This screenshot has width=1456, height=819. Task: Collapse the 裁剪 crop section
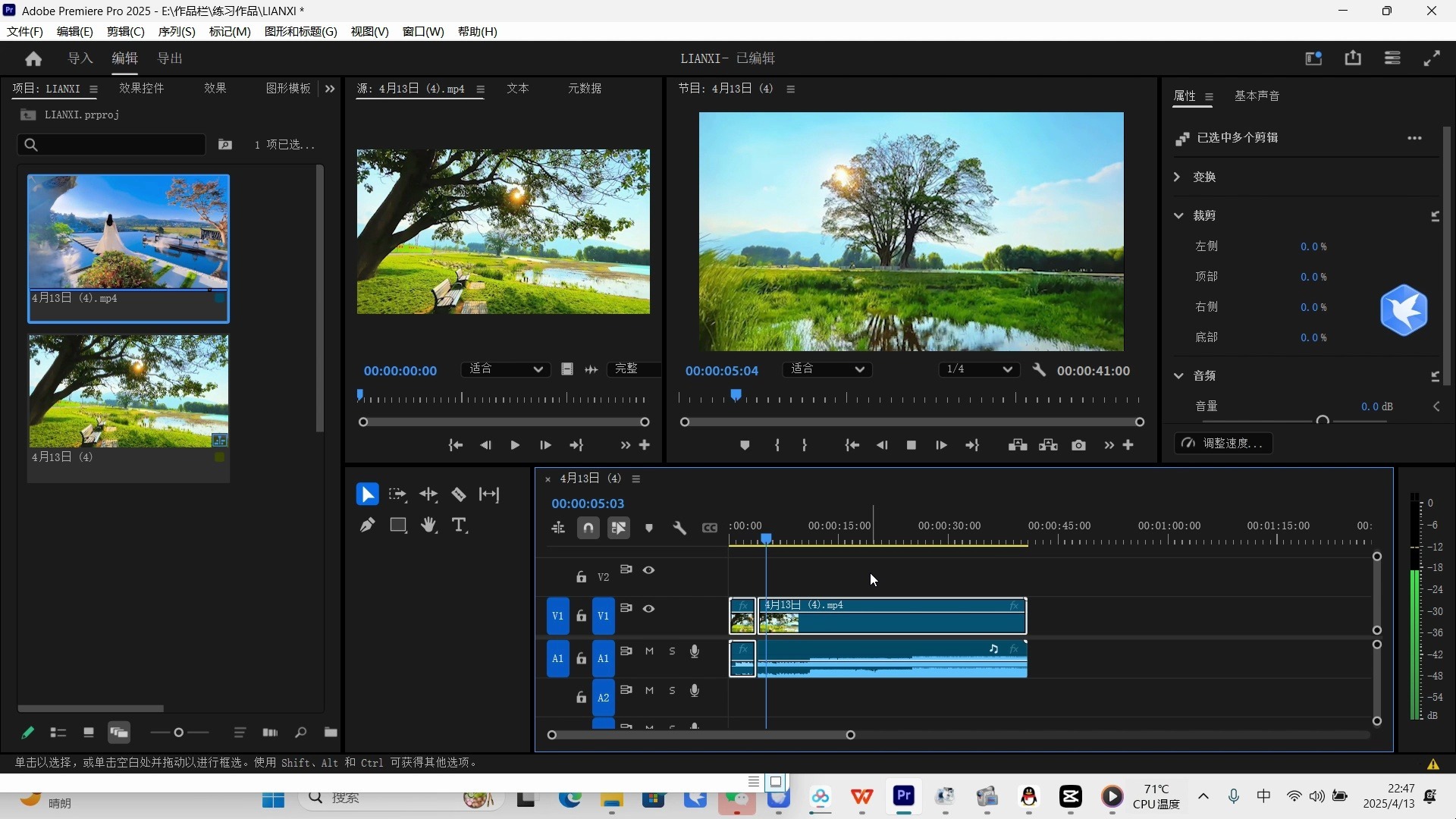tap(1178, 215)
